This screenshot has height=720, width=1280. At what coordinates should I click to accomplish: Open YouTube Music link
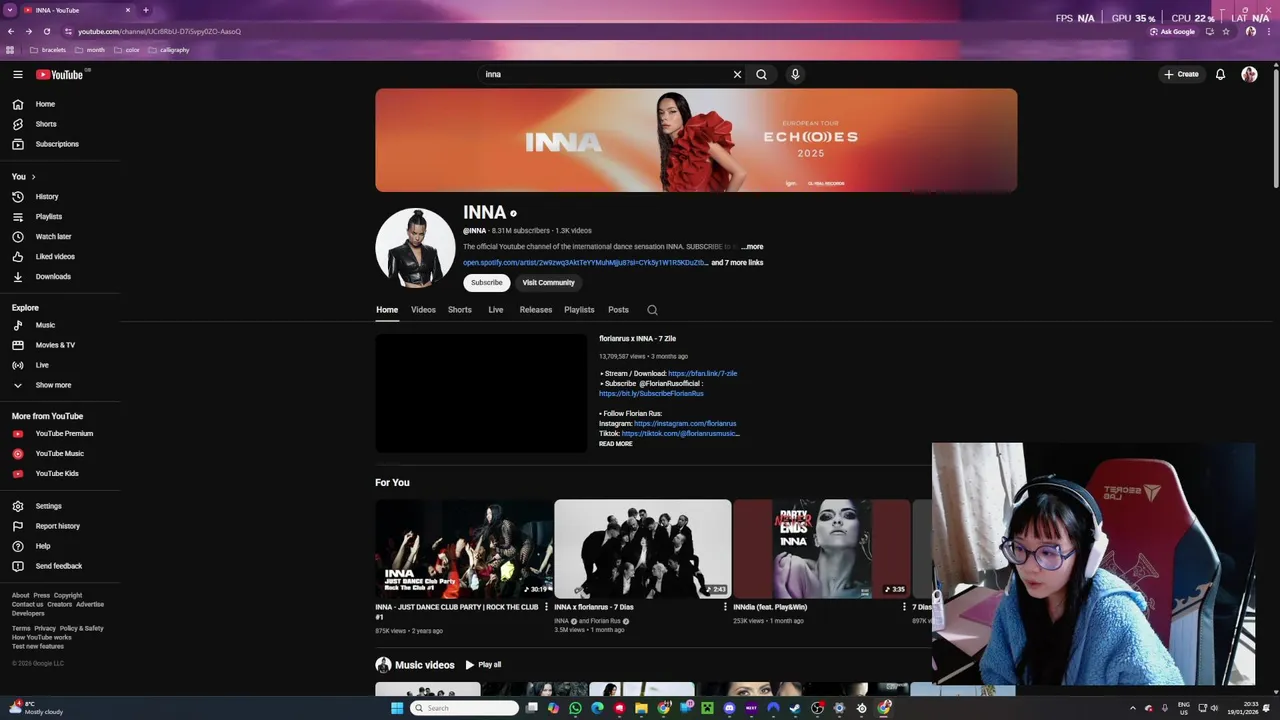pyautogui.click(x=60, y=454)
